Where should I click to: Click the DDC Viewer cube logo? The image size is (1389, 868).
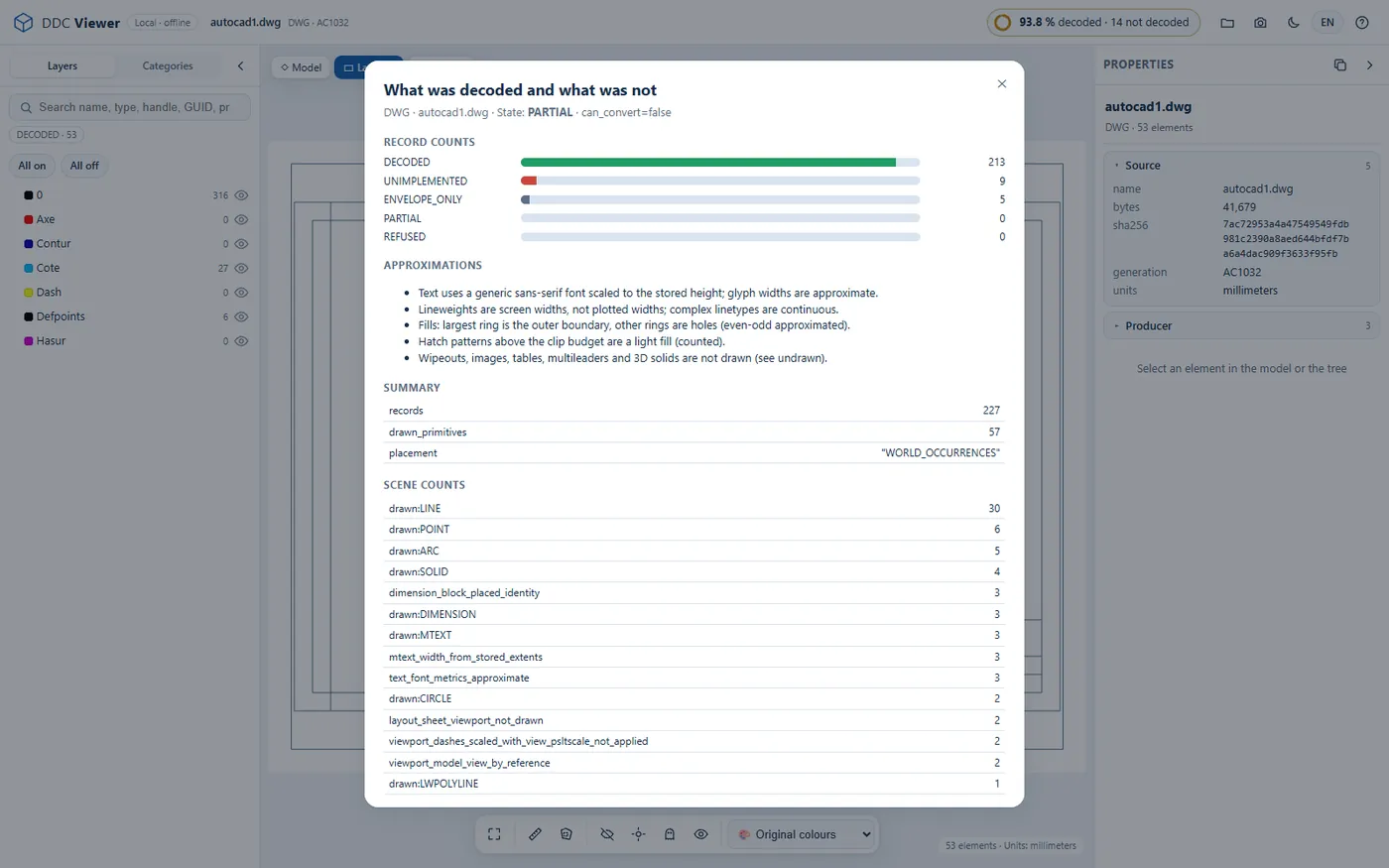pyautogui.click(x=23, y=23)
